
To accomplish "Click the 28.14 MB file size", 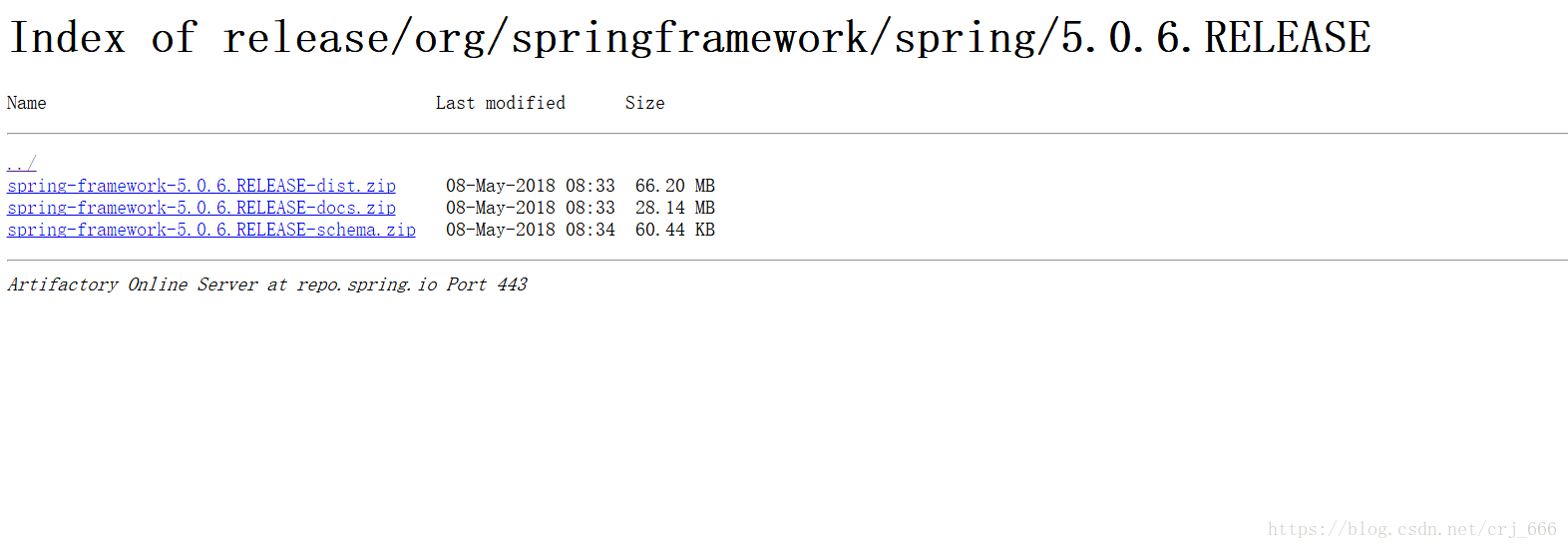I will (675, 208).
